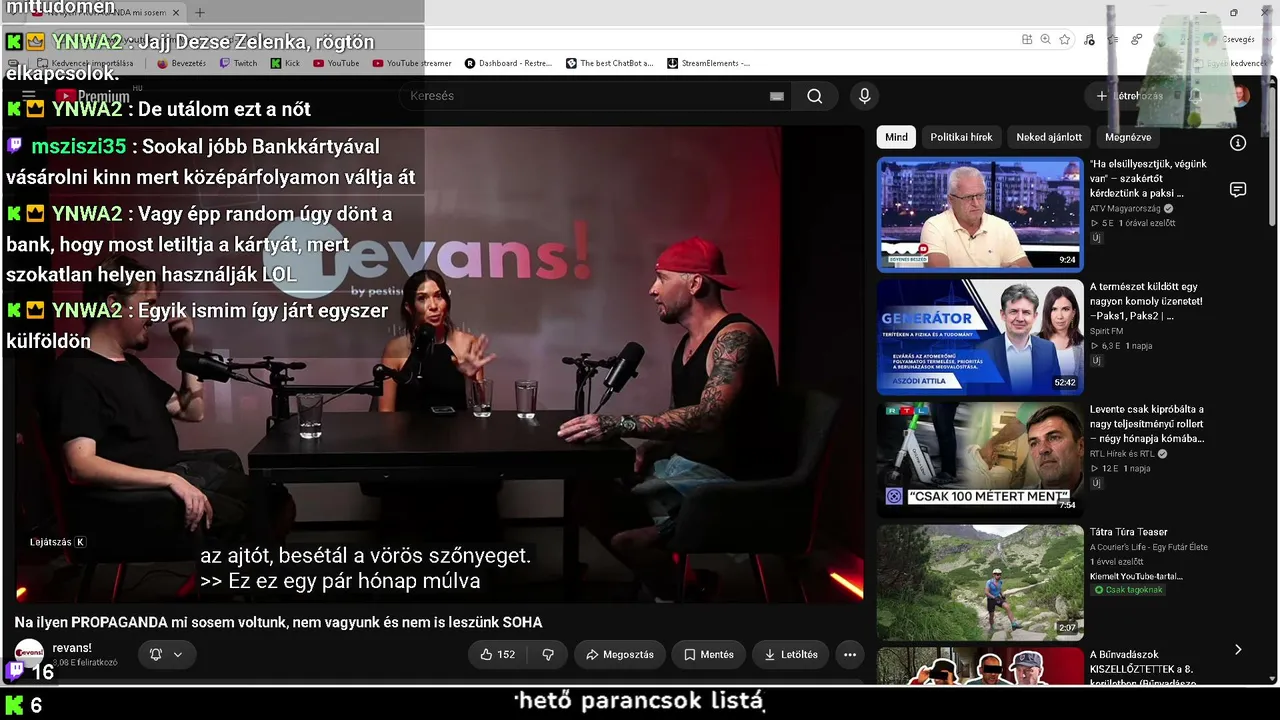Open the revans! channel avatar
Viewport: 1280px width, 720px height.
[x=30, y=654]
